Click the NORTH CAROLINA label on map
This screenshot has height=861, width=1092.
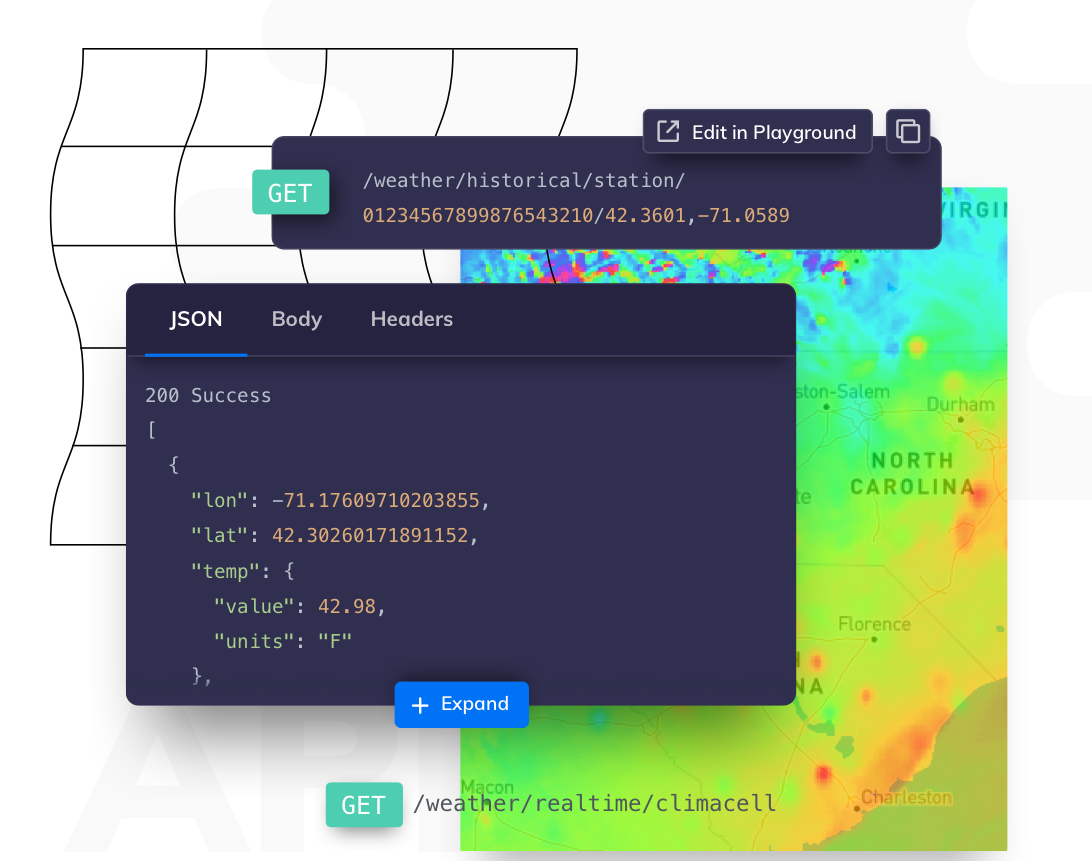coord(912,474)
